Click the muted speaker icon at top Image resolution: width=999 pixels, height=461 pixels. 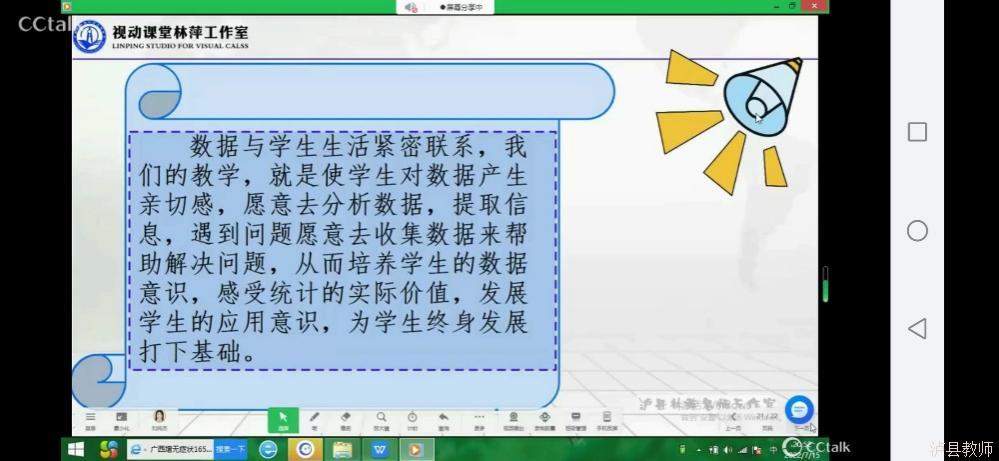410,7
